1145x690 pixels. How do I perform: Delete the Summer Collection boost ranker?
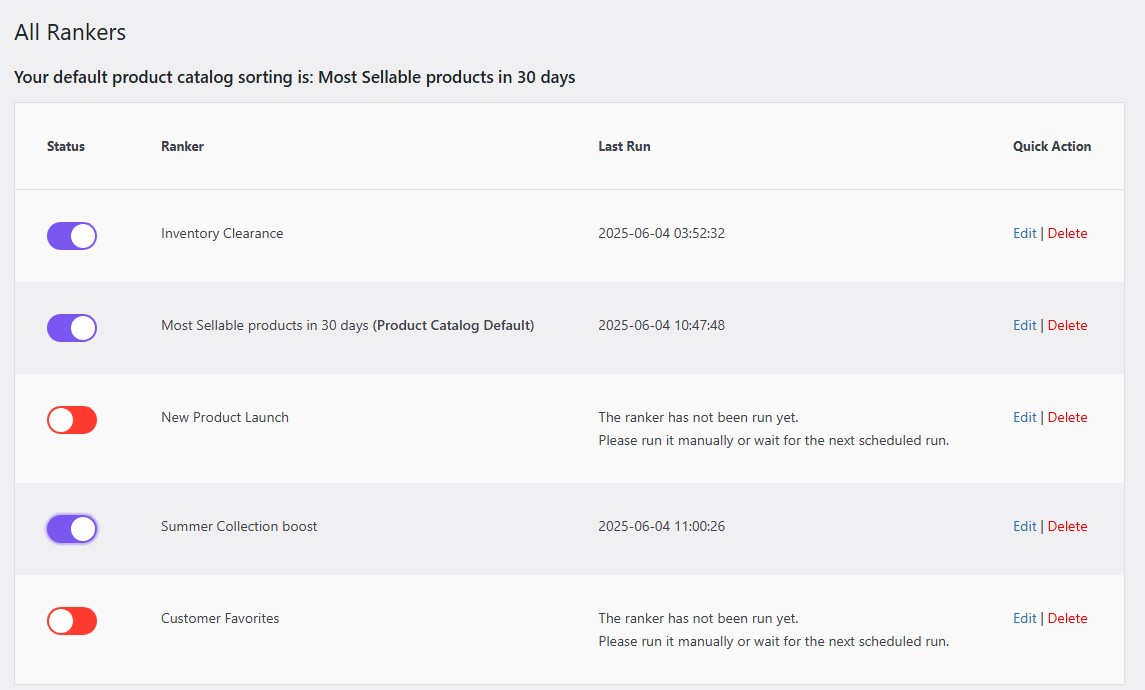(1068, 526)
